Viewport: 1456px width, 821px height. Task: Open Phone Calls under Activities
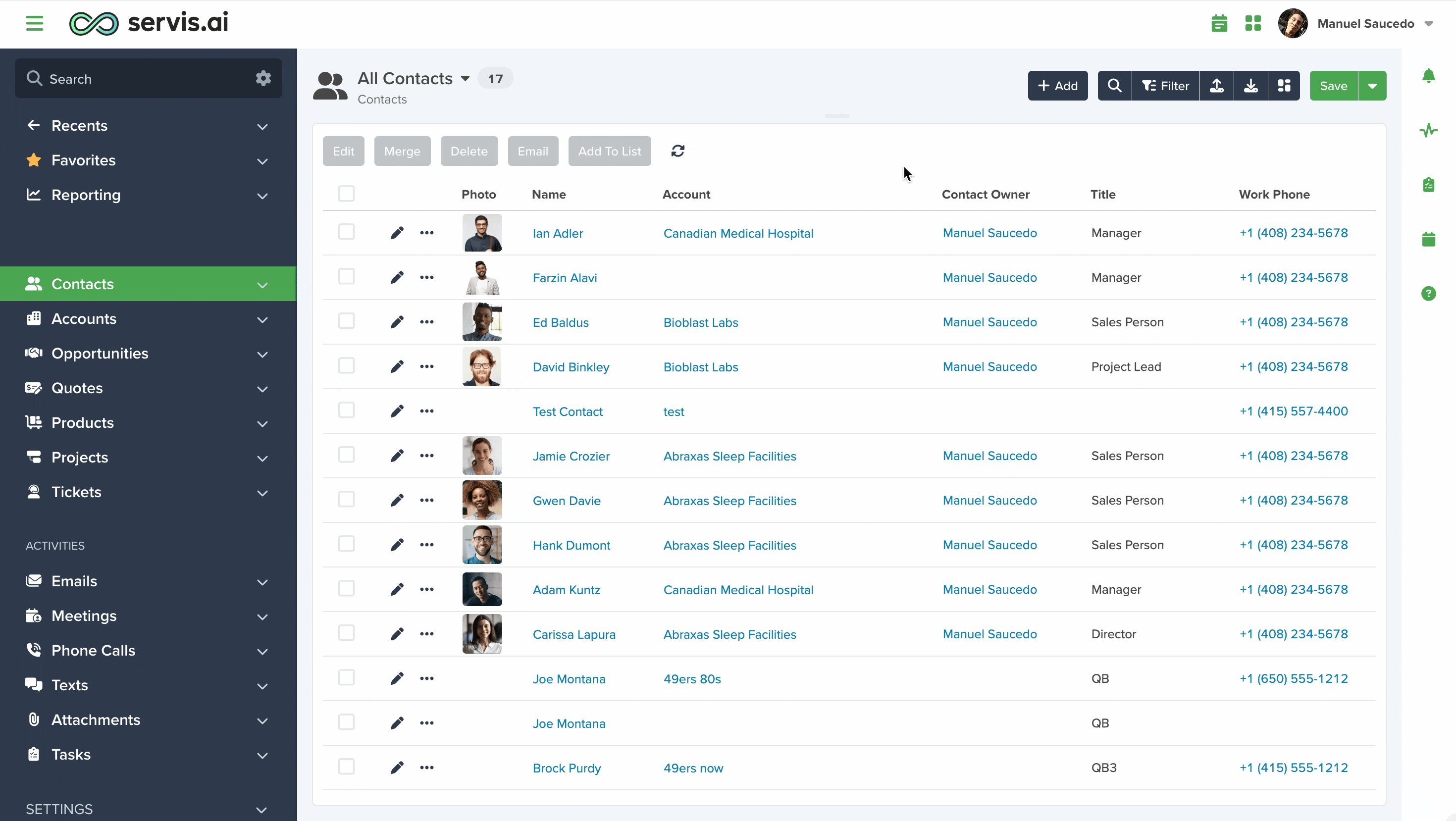pos(93,650)
